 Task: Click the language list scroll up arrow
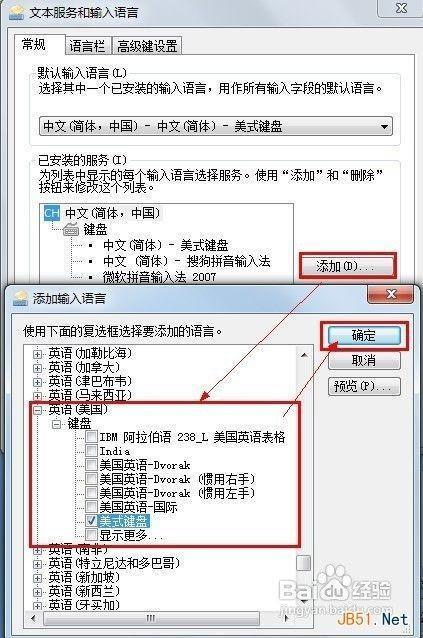[304, 355]
